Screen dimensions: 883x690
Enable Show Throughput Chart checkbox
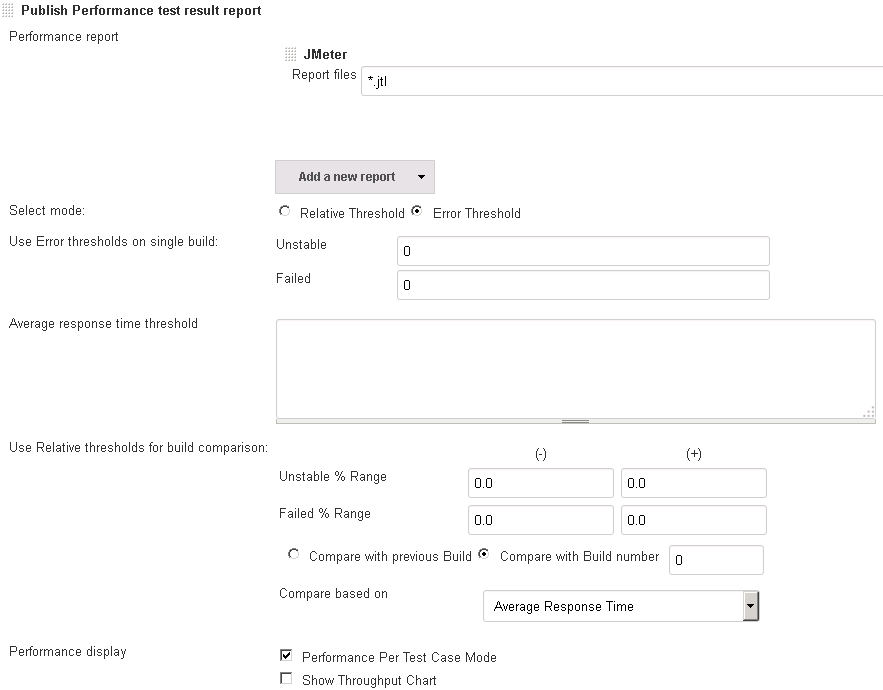tap(286, 679)
